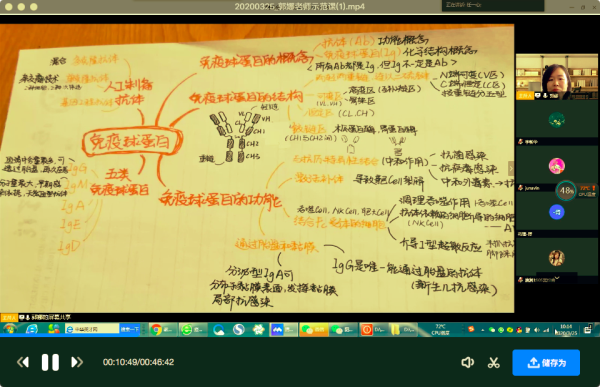
Task: Select the host's webcam video thumbnail
Action: 557,77
